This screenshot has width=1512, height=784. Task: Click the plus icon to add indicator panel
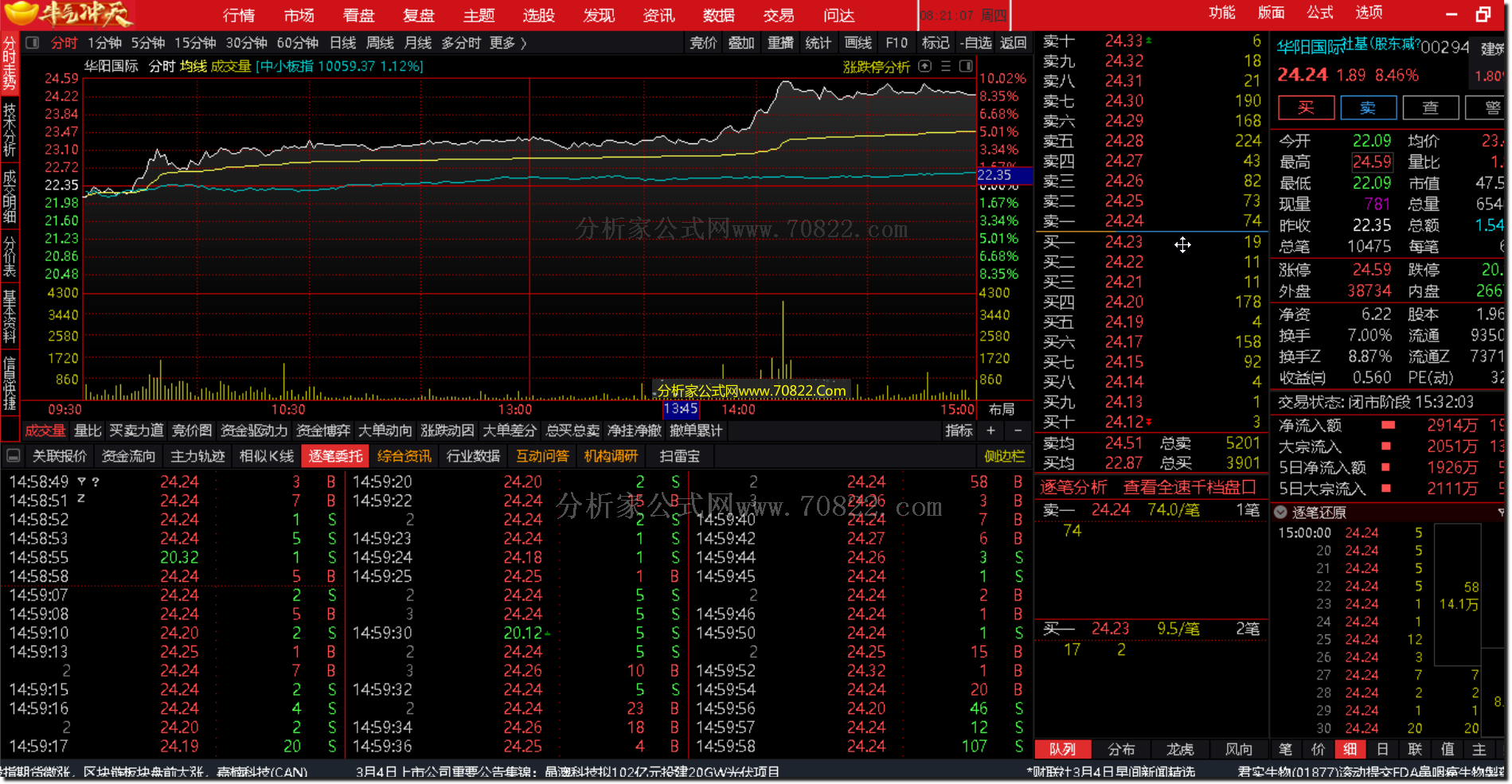pyautogui.click(x=990, y=431)
